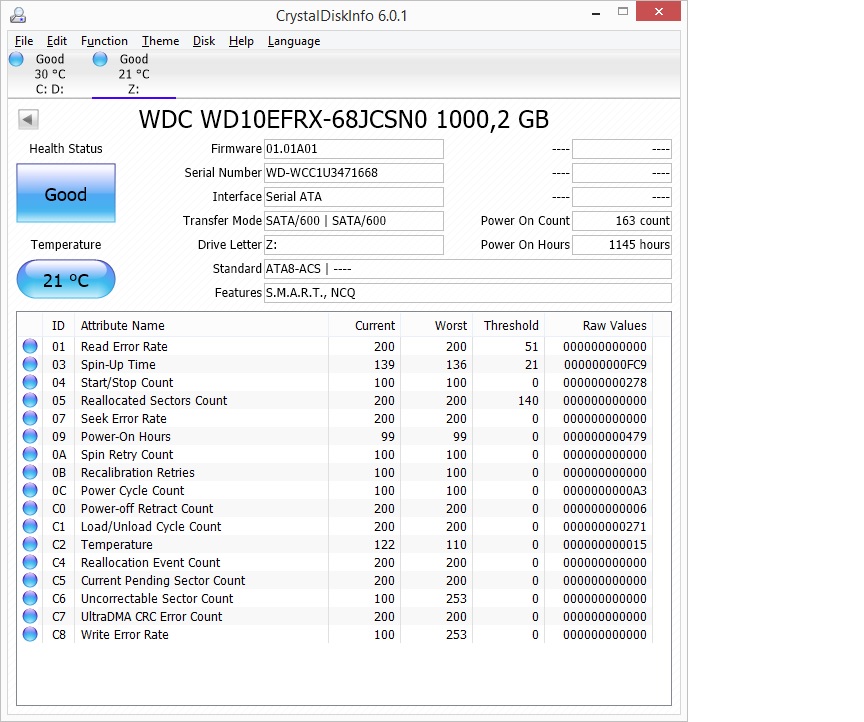Viewport: 864px width, 722px height.
Task: Click the ID column header
Action: 58,325
